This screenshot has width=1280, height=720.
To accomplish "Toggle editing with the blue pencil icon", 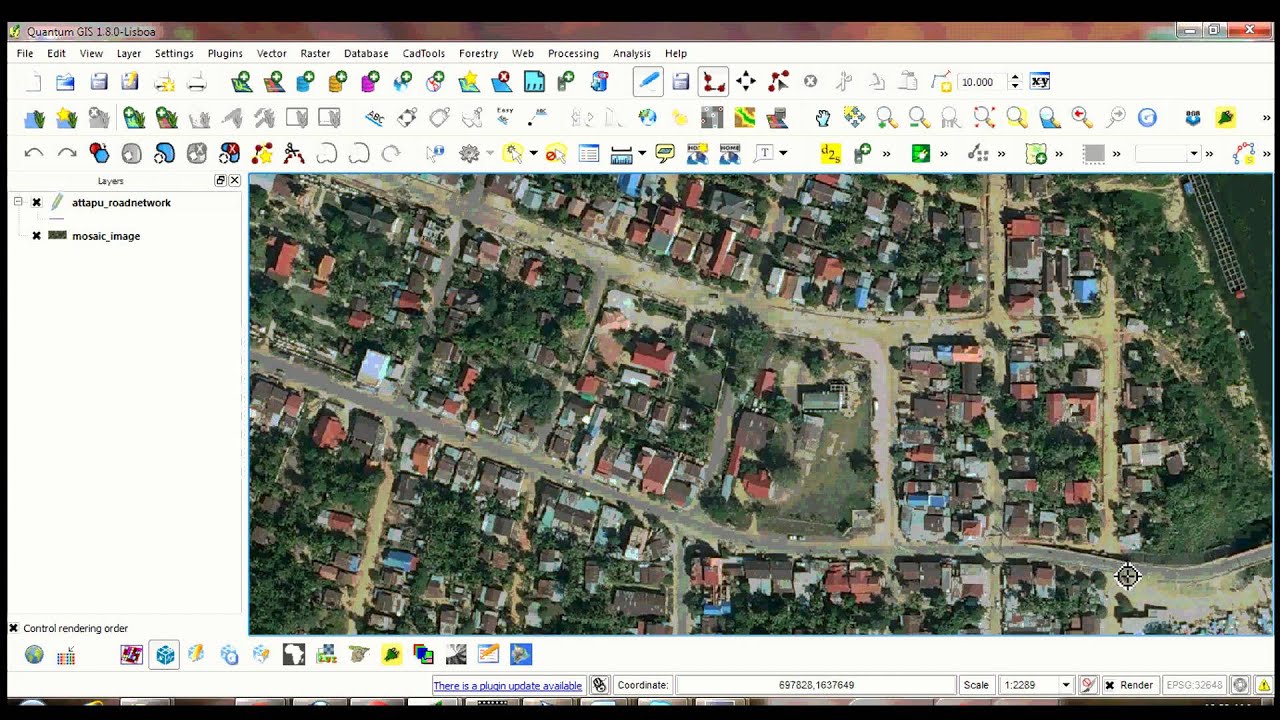I will (x=648, y=82).
